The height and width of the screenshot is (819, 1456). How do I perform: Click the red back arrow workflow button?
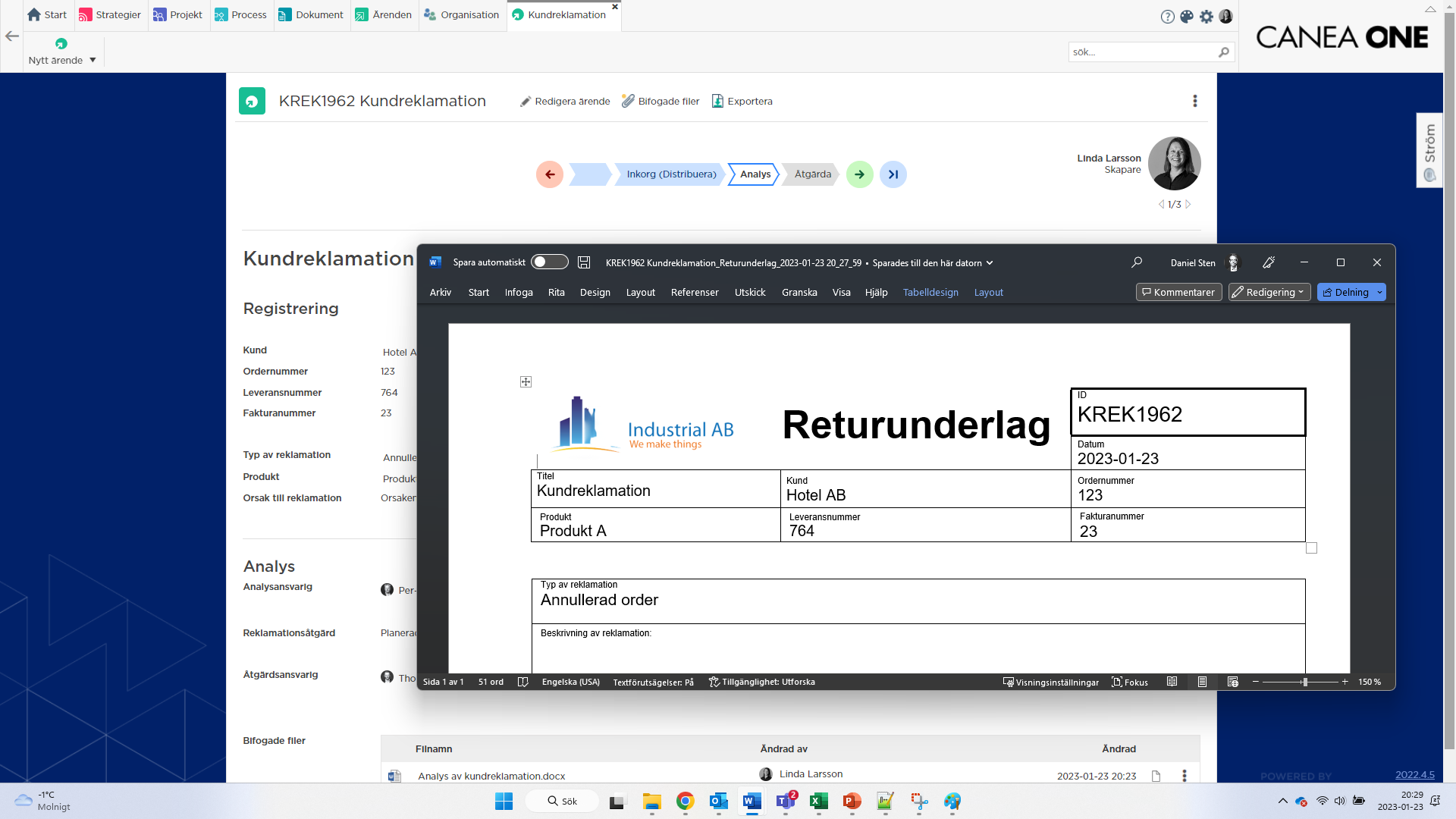click(x=550, y=174)
